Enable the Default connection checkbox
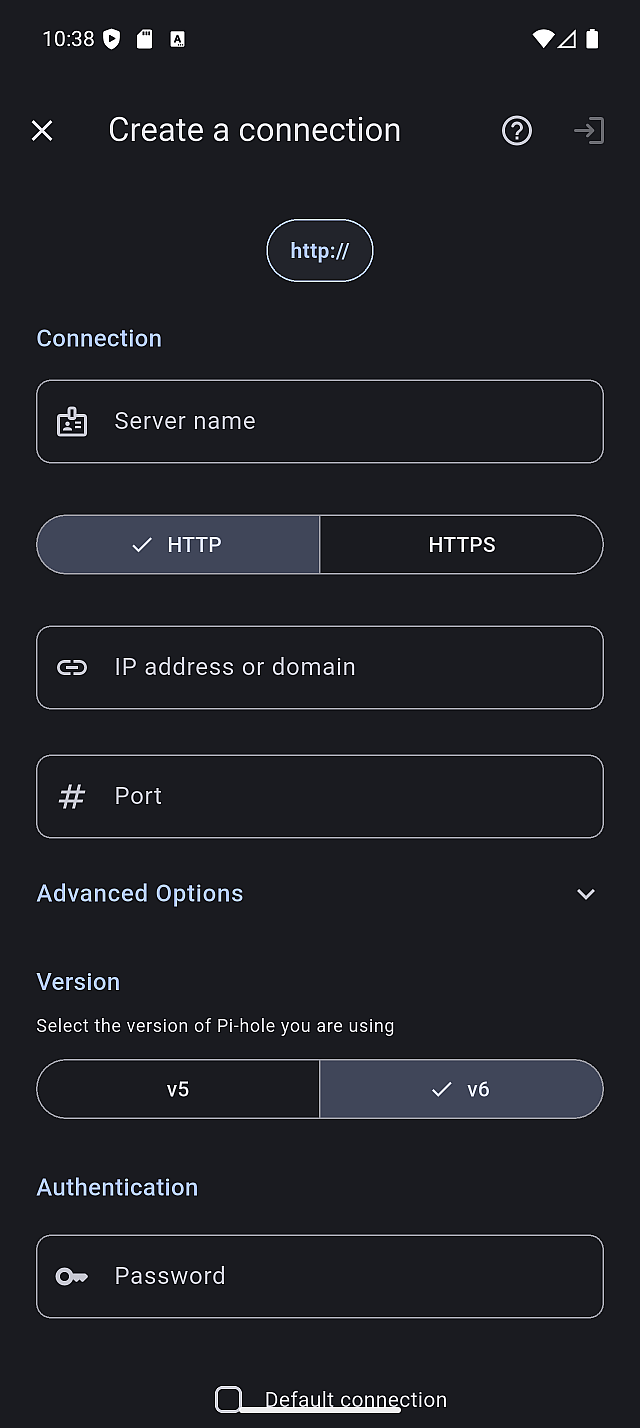Viewport: 640px width, 1428px height. click(229, 1399)
